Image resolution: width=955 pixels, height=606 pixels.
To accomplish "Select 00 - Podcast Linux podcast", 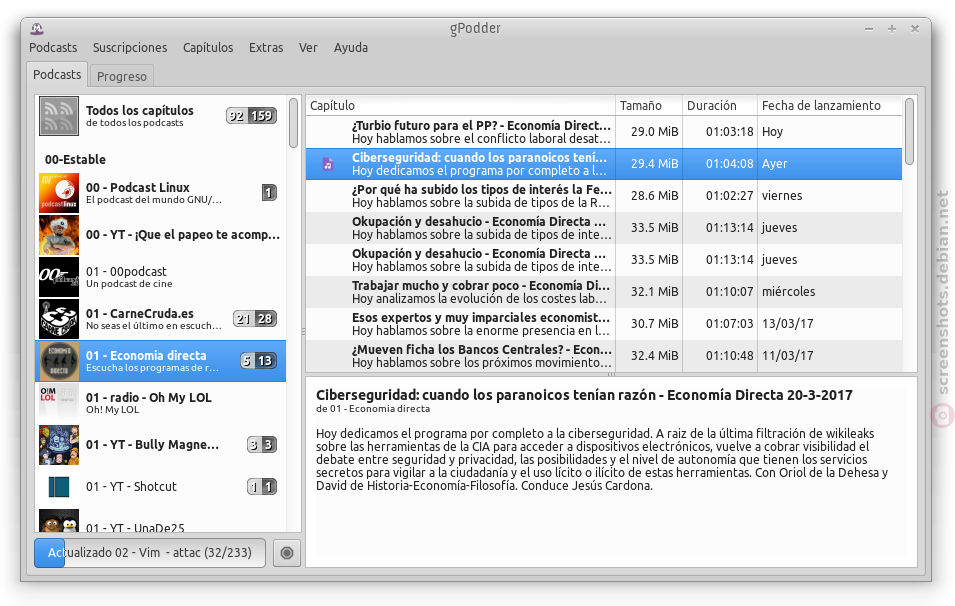I will 161,193.
